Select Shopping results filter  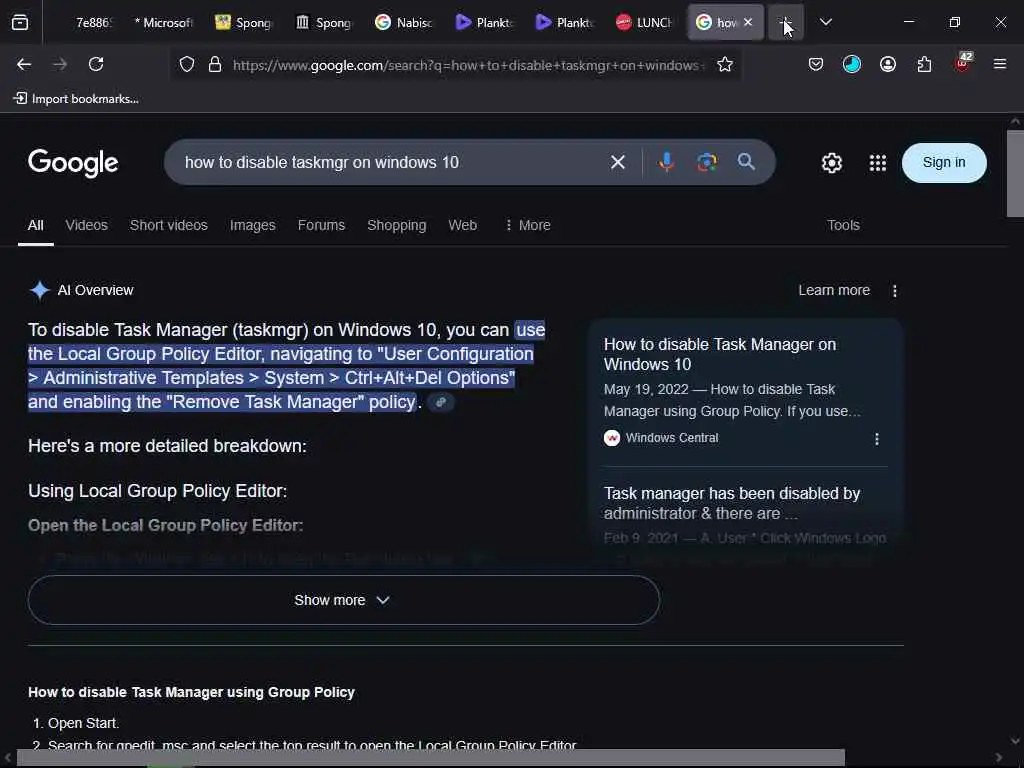pos(396,225)
